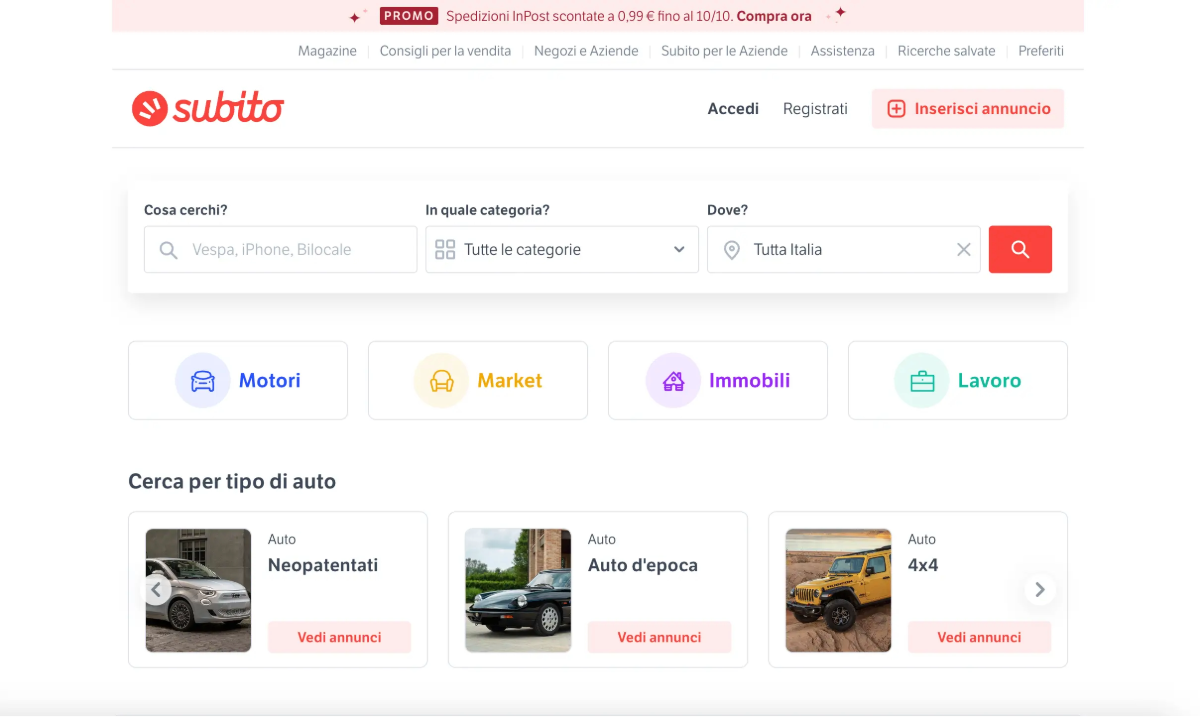
Task: Click the Neopatentati card title
Action: click(323, 565)
